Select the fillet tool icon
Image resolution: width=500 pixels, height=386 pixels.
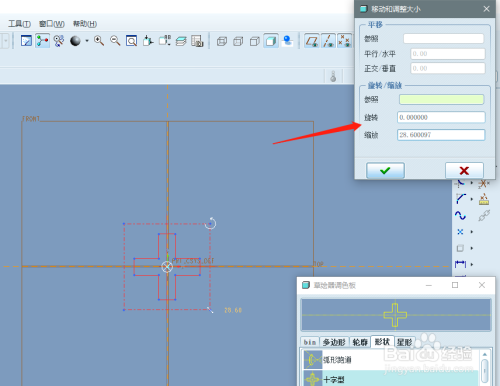(460, 183)
